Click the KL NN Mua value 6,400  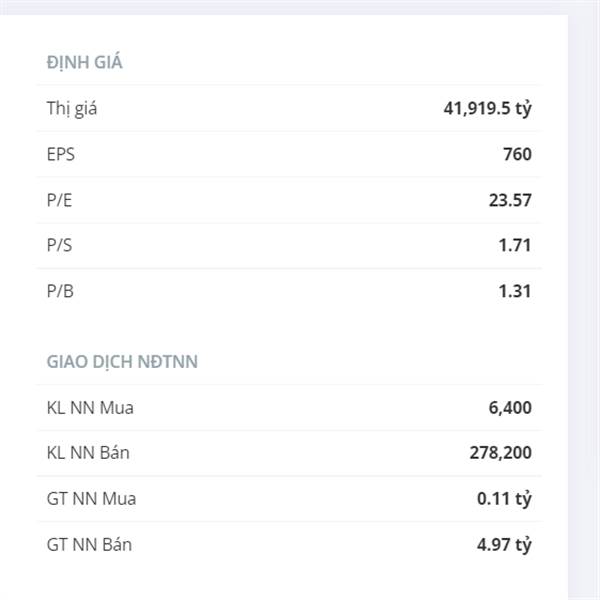pos(510,408)
